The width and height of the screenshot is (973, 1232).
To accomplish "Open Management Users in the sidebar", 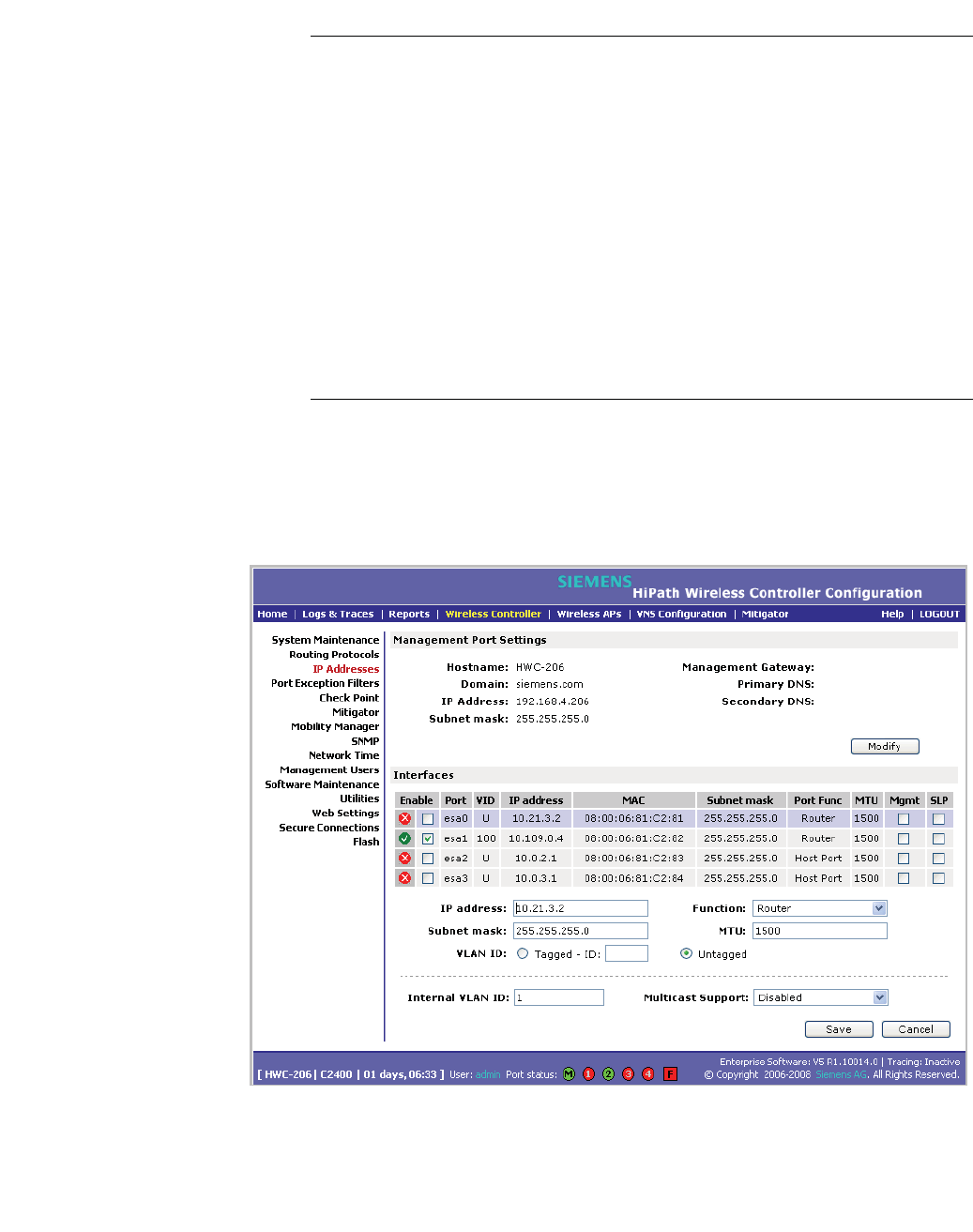I will tap(329, 769).
